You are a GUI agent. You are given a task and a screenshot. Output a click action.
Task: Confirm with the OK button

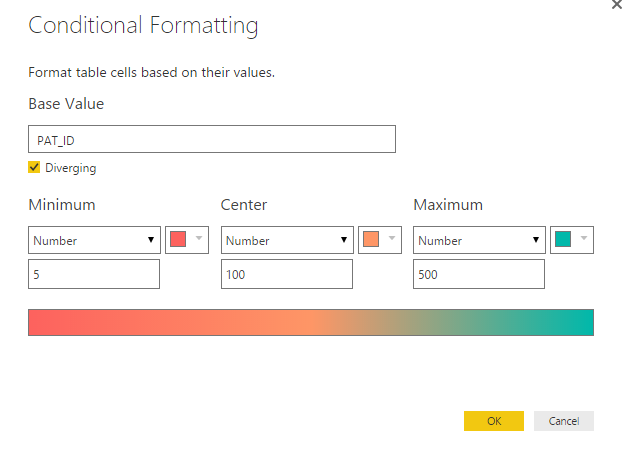[x=493, y=421]
